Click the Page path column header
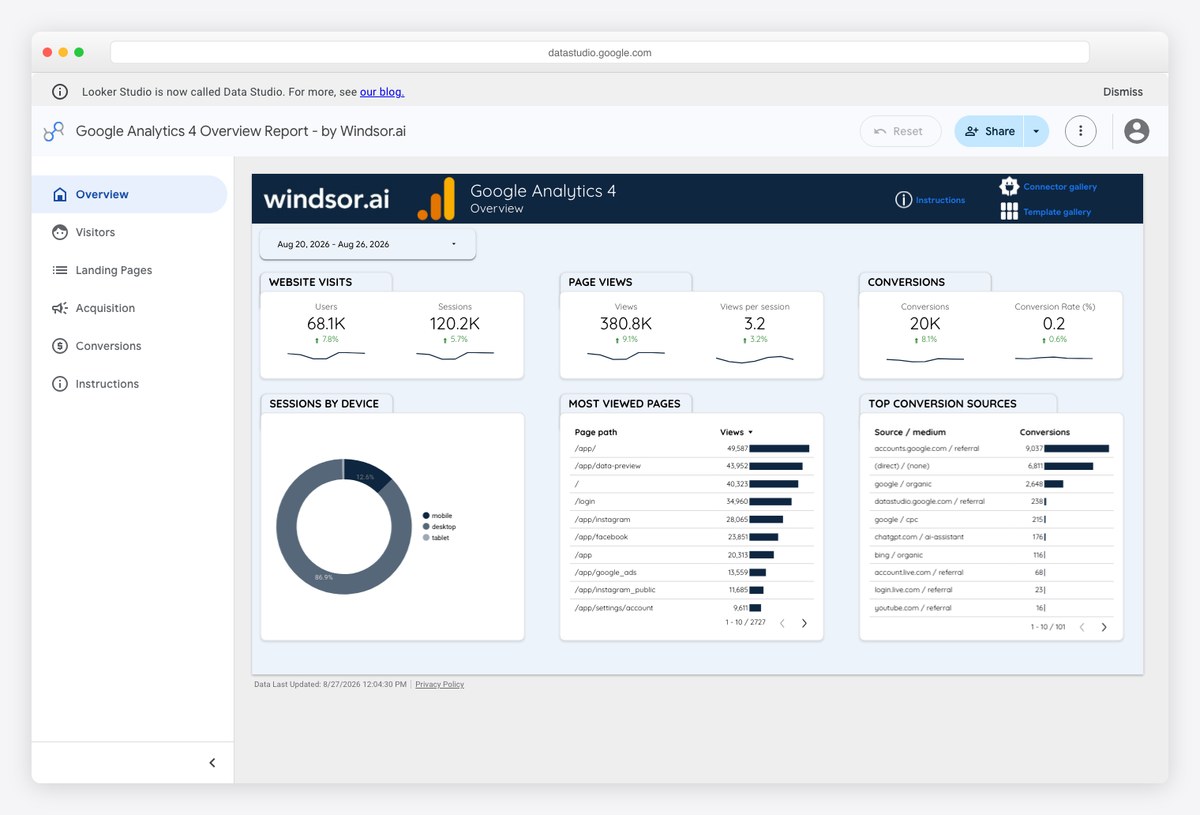This screenshot has height=815, width=1200. click(x=596, y=432)
